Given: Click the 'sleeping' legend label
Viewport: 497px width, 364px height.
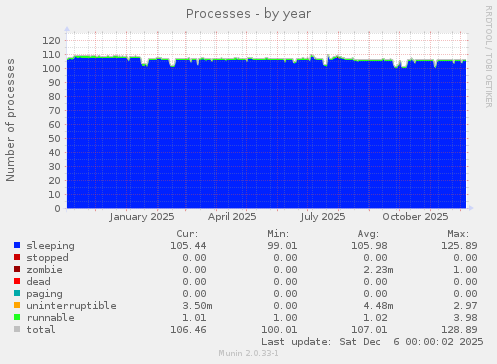Looking at the screenshot, I should coord(50,246).
